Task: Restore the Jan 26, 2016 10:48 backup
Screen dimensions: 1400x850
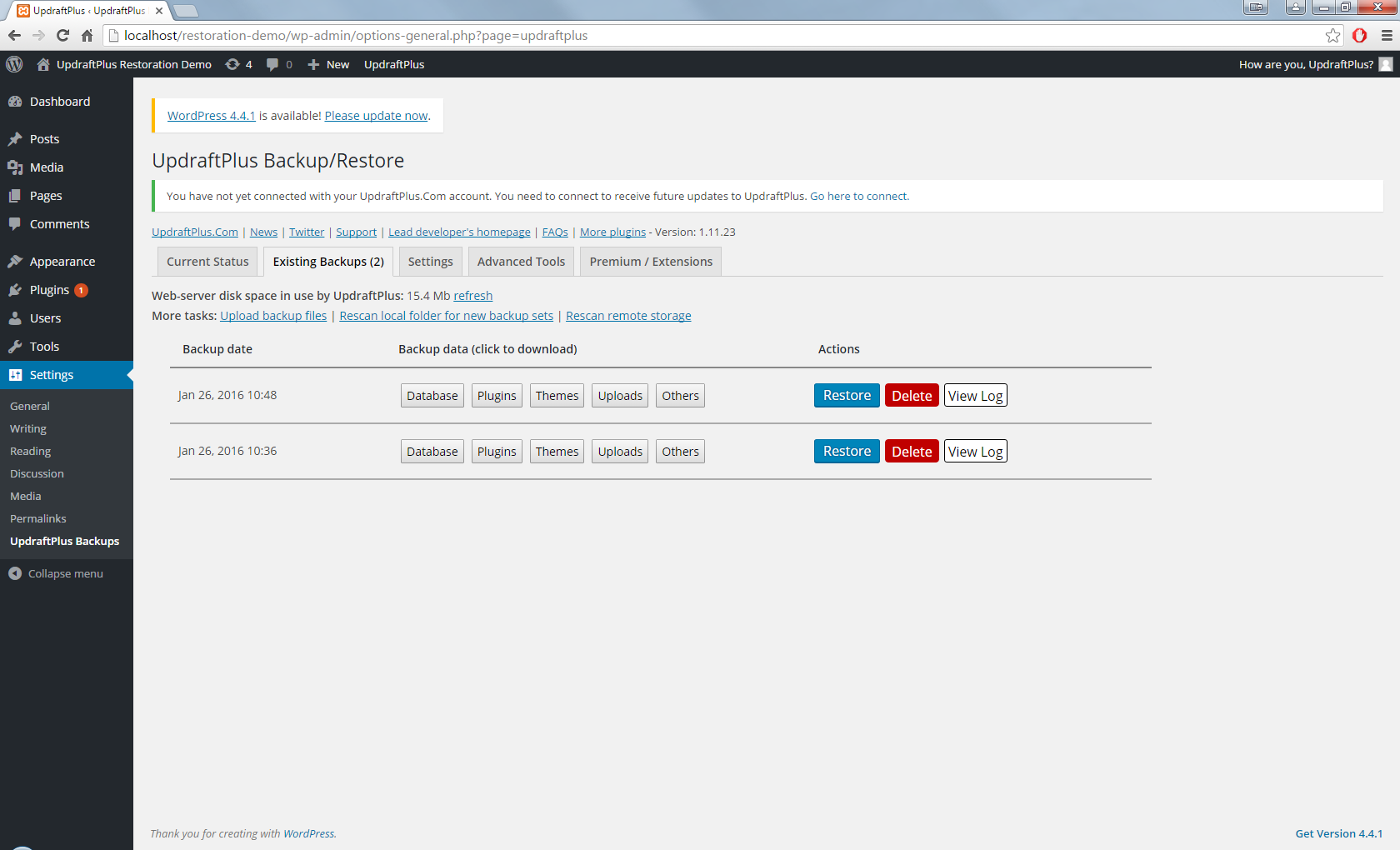Action: (x=846, y=396)
